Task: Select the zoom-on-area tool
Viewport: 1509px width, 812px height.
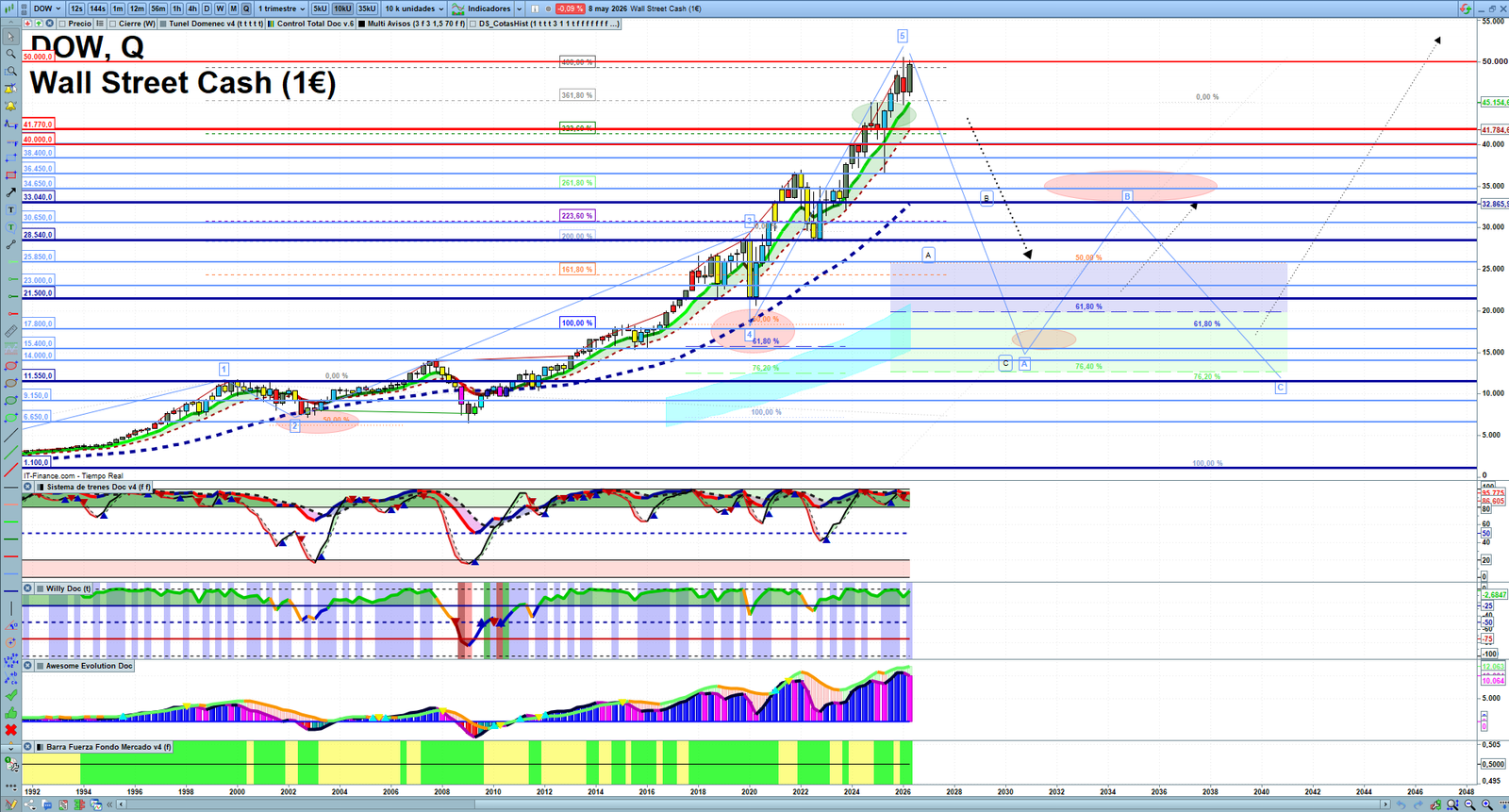Action: pos(10,72)
